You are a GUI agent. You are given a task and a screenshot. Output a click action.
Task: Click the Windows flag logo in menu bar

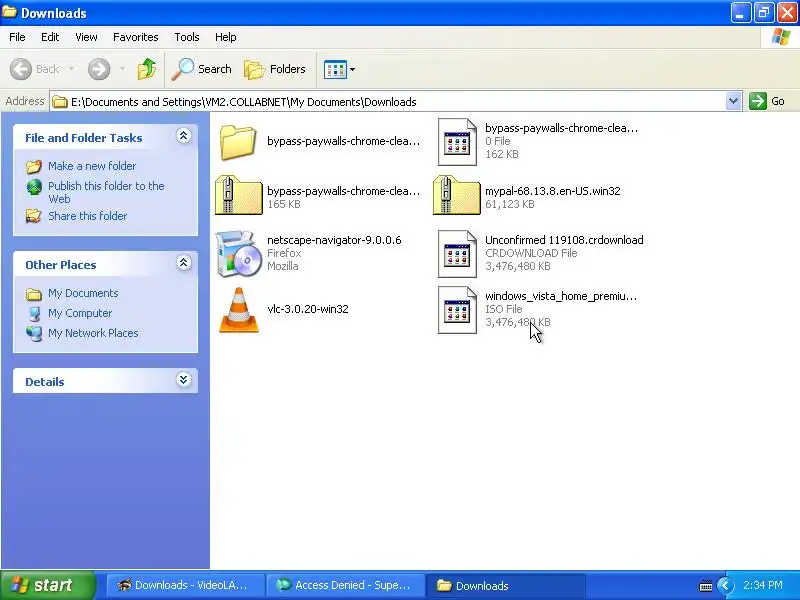pyautogui.click(x=781, y=37)
